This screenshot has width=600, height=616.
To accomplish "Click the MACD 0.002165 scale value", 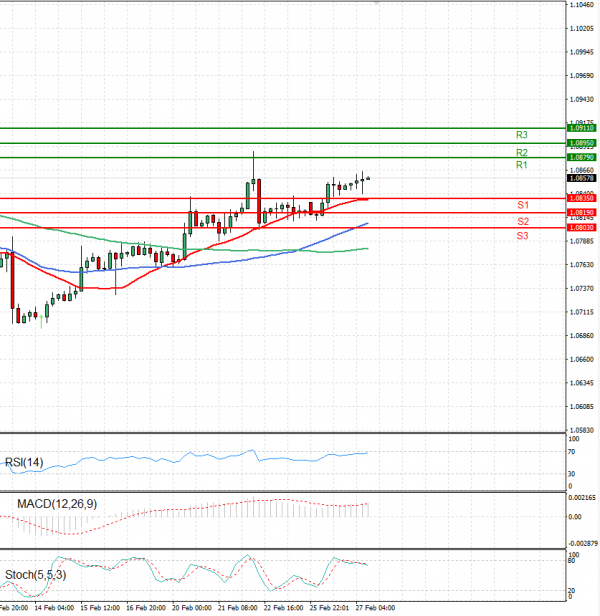I will coord(582,498).
